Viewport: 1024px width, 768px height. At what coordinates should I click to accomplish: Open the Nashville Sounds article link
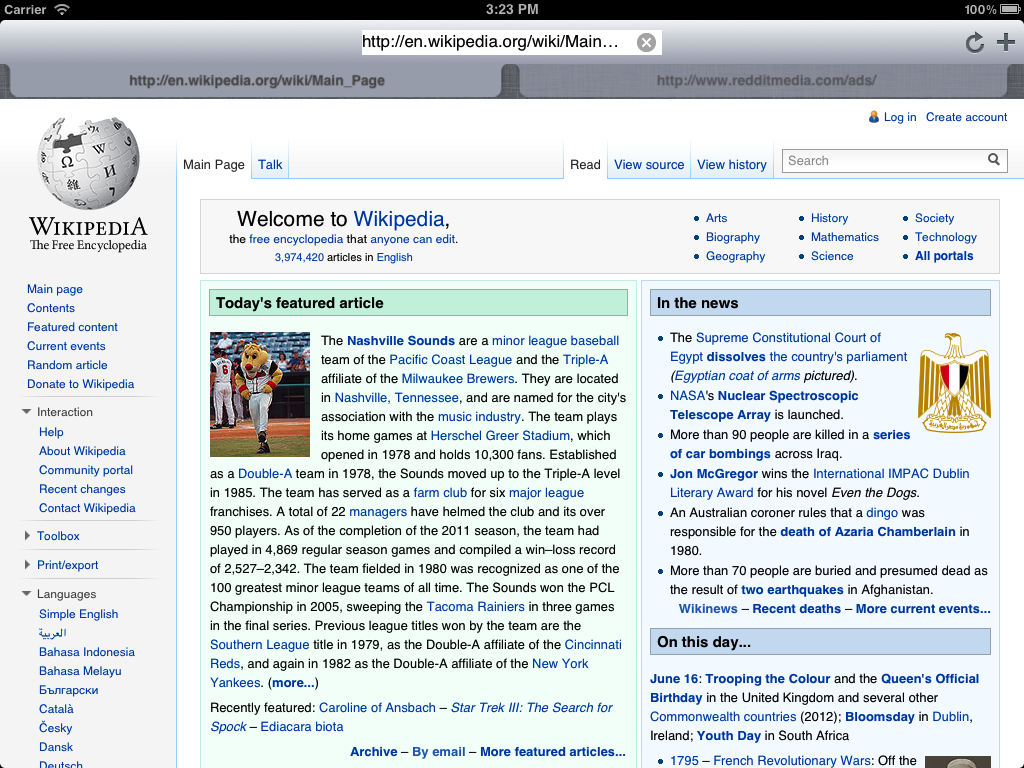coord(400,340)
